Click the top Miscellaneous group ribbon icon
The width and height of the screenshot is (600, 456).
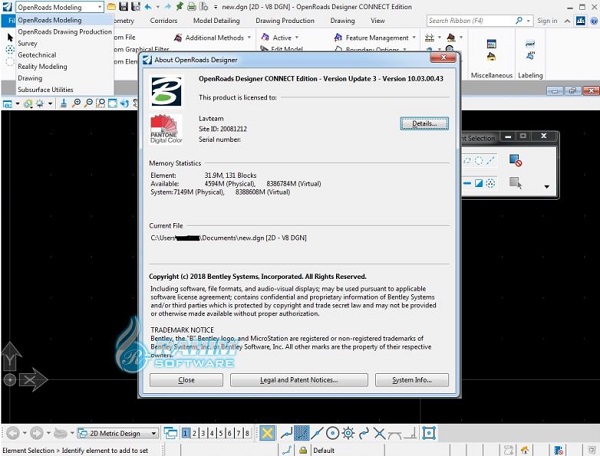(491, 44)
